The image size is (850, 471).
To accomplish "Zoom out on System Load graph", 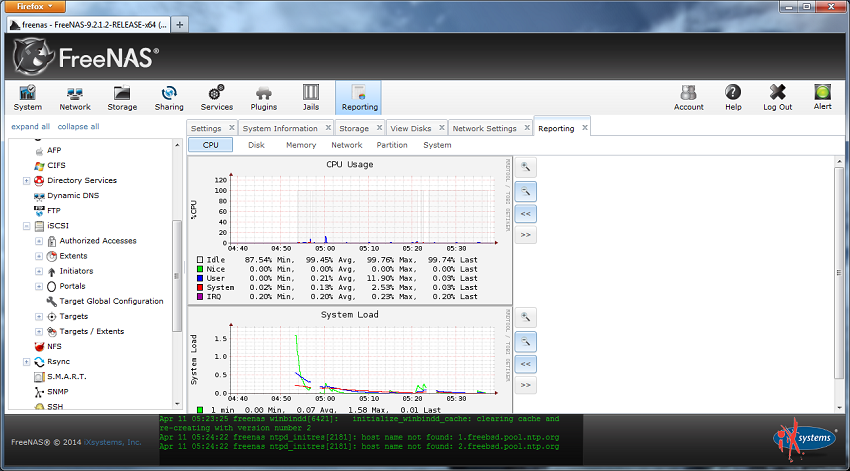I will [x=525, y=341].
